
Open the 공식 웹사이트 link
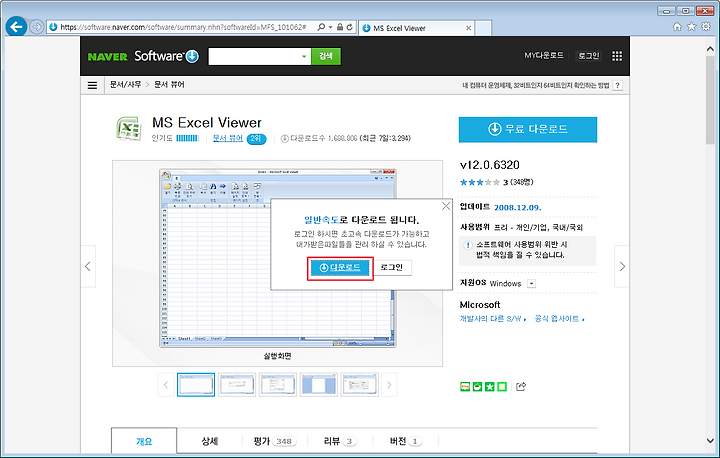pyautogui.click(x=559, y=318)
